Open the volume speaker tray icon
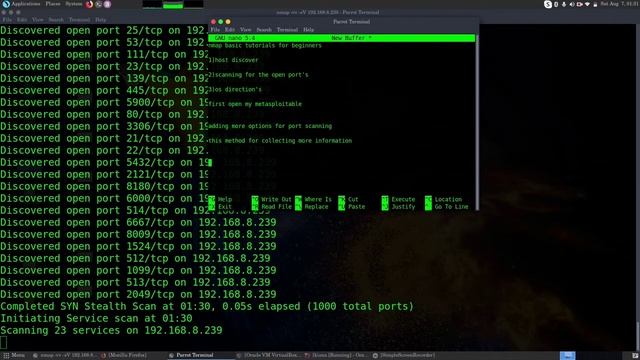The height and width of the screenshot is (360, 640). 571,4
